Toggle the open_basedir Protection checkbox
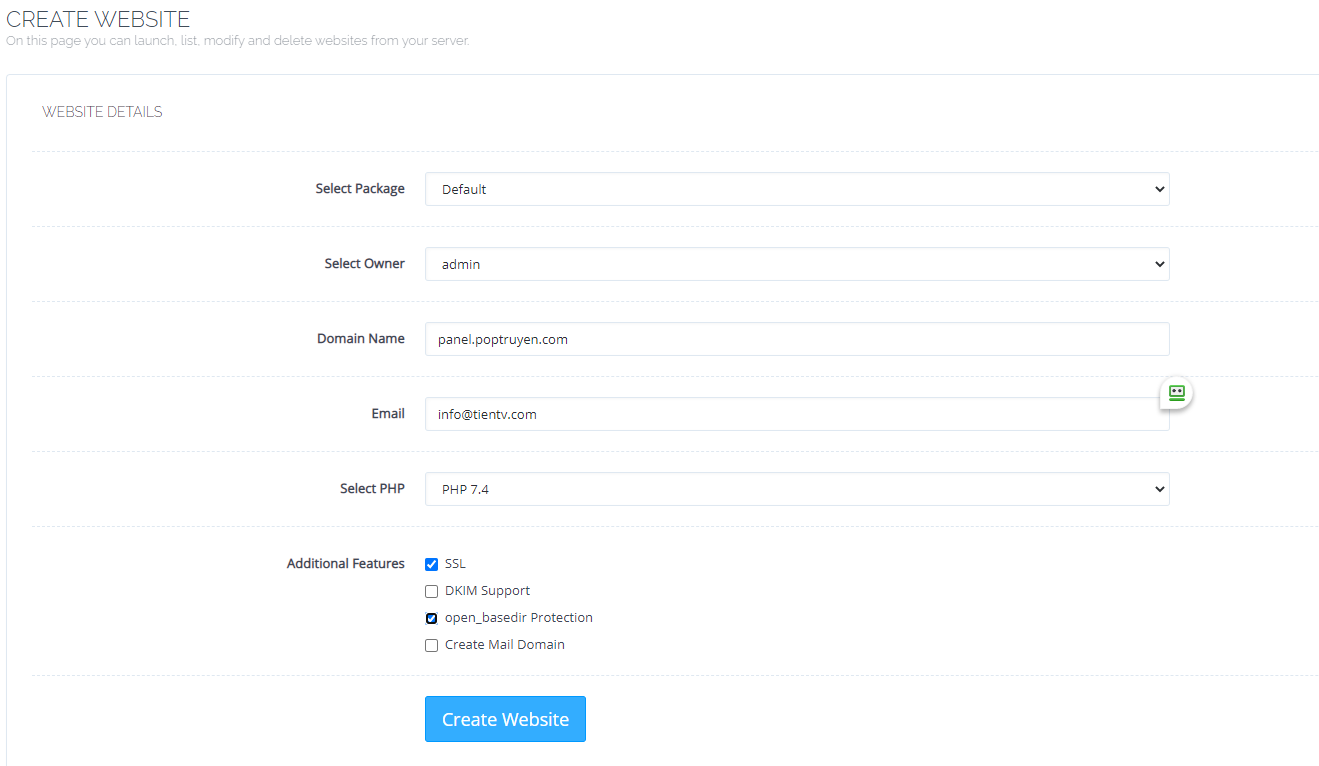 [x=432, y=618]
